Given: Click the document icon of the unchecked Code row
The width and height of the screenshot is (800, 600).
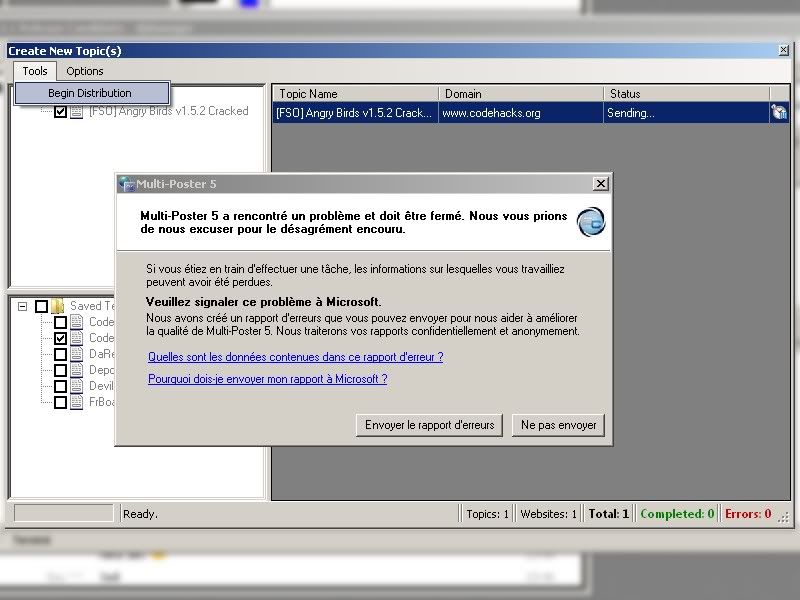Looking at the screenshot, I should (x=77, y=322).
